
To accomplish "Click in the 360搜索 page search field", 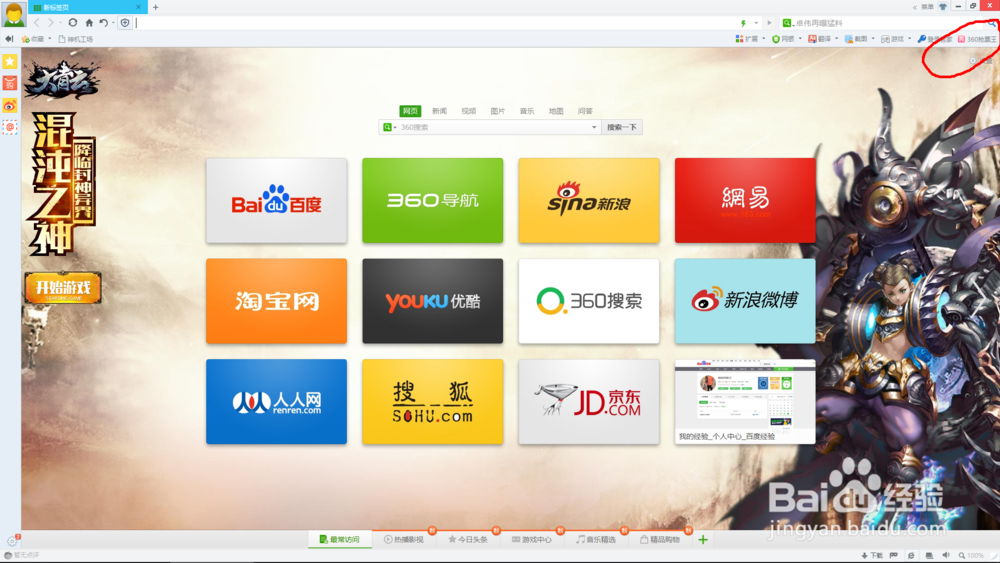I will click(492, 128).
